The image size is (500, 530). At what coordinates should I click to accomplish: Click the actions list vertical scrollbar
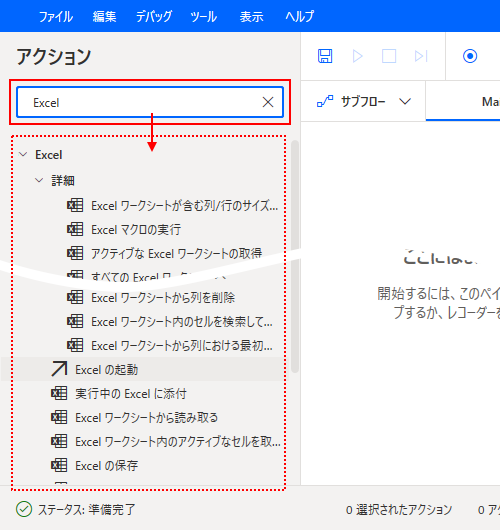pos(295,256)
